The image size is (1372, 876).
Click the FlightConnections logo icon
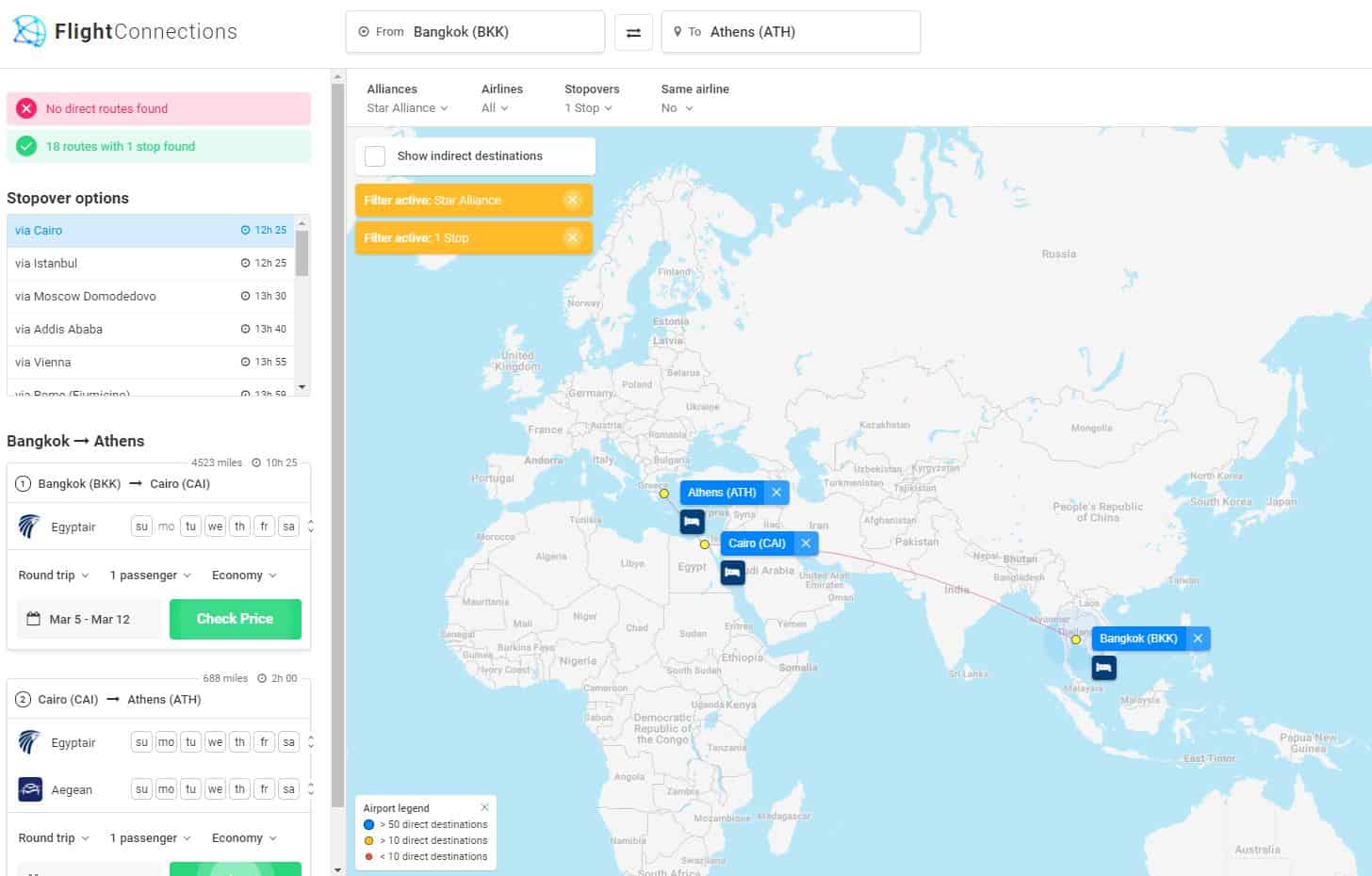click(28, 30)
